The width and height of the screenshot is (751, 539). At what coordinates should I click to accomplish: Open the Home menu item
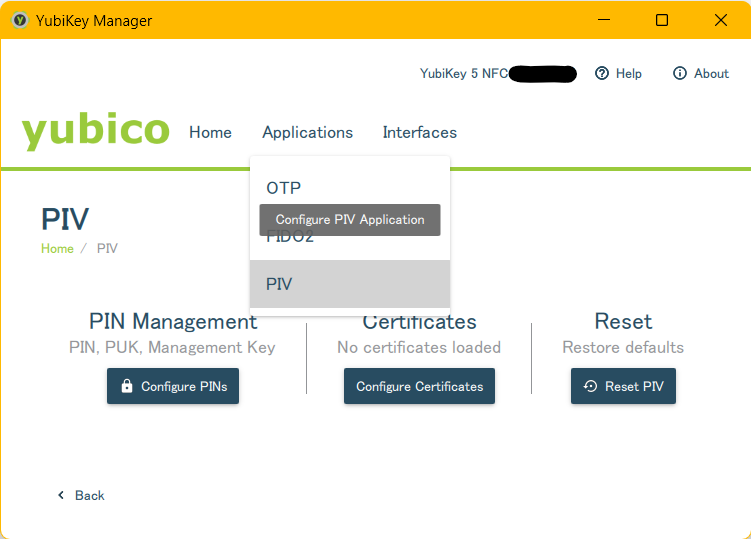[x=210, y=132]
